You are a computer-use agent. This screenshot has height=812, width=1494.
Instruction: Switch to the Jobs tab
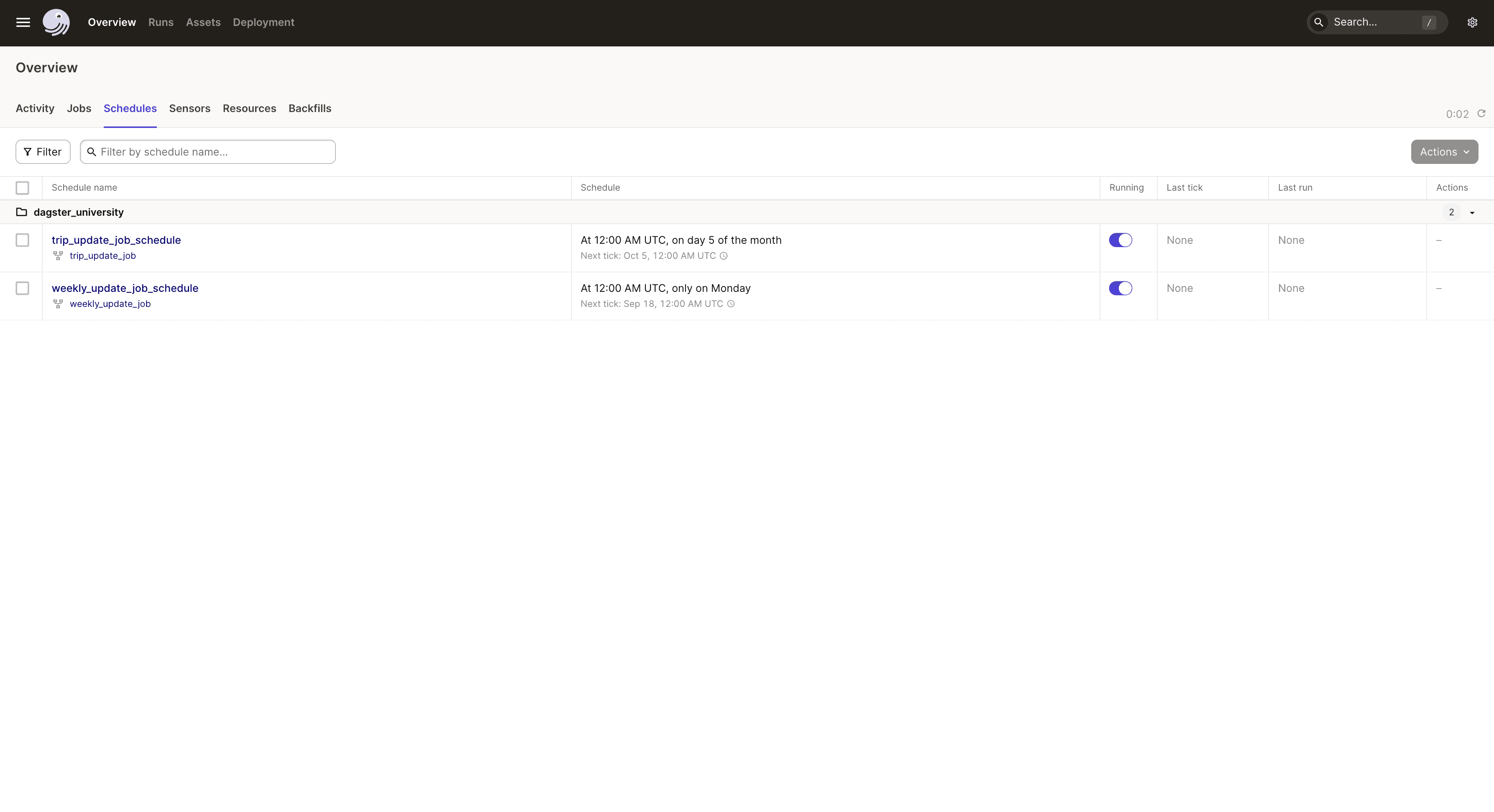pyautogui.click(x=79, y=108)
